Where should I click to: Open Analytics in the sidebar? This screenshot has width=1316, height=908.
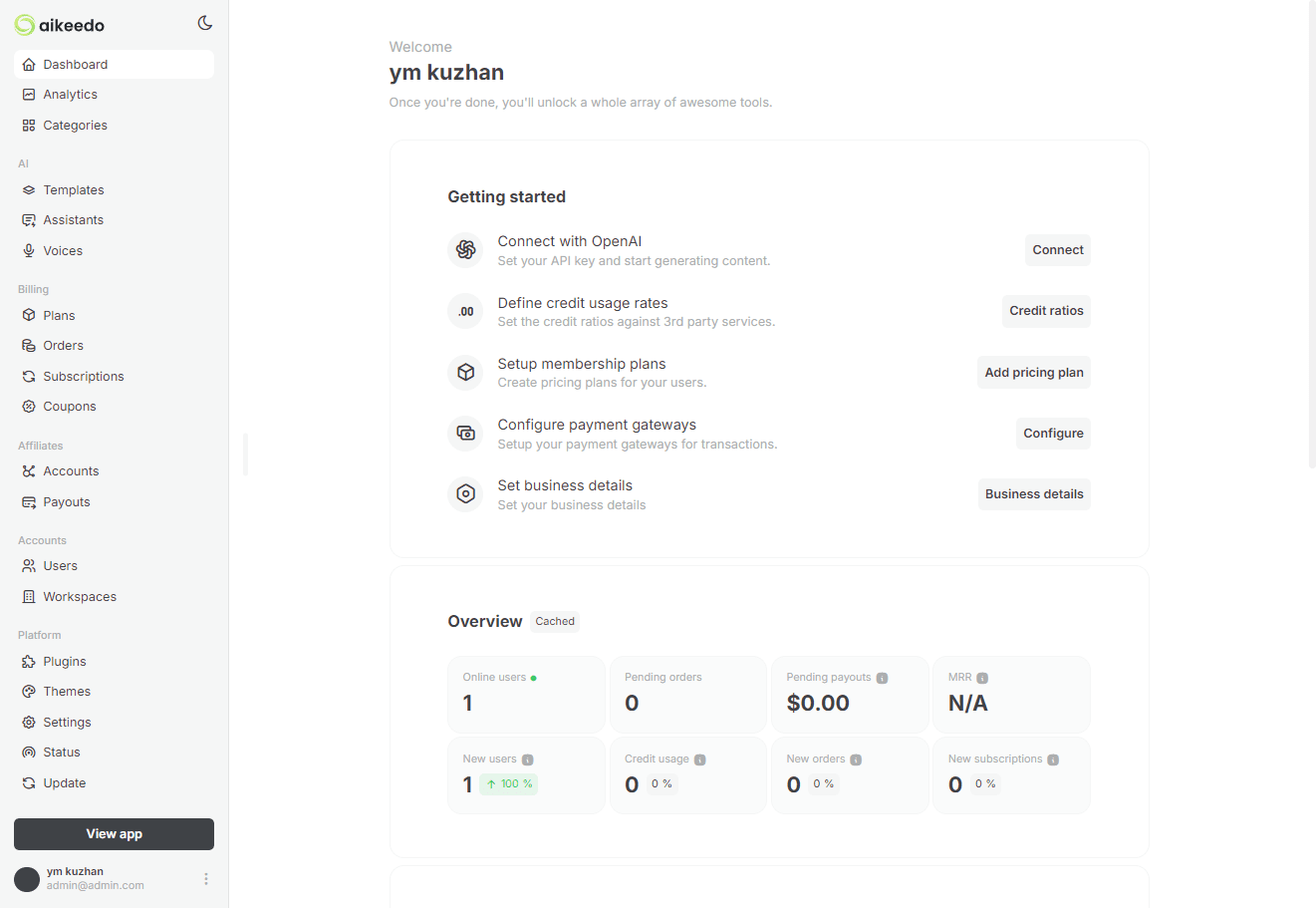pyautogui.click(x=70, y=95)
